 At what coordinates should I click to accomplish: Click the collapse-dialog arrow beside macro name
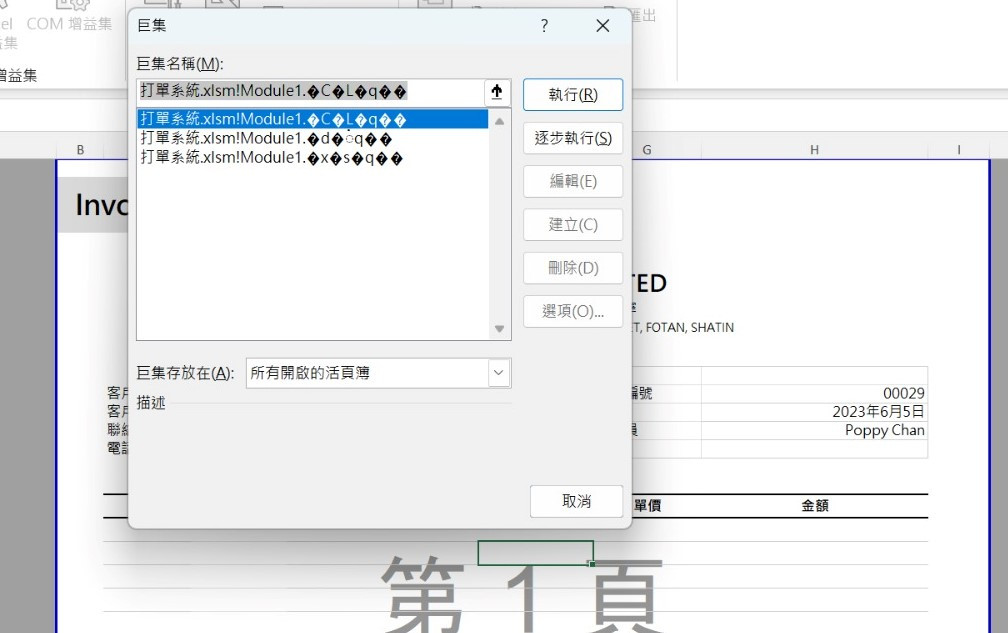[x=497, y=92]
